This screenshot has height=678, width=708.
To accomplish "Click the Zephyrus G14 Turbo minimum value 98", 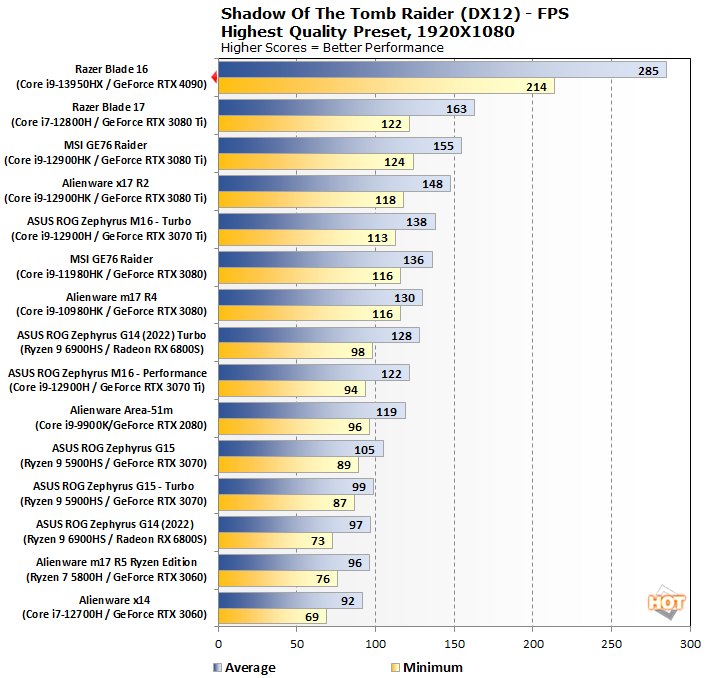I will [x=358, y=352].
